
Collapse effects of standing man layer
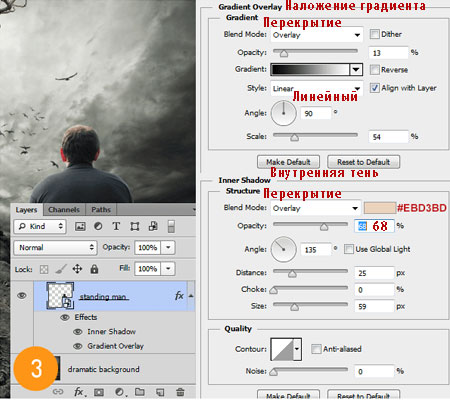191,296
